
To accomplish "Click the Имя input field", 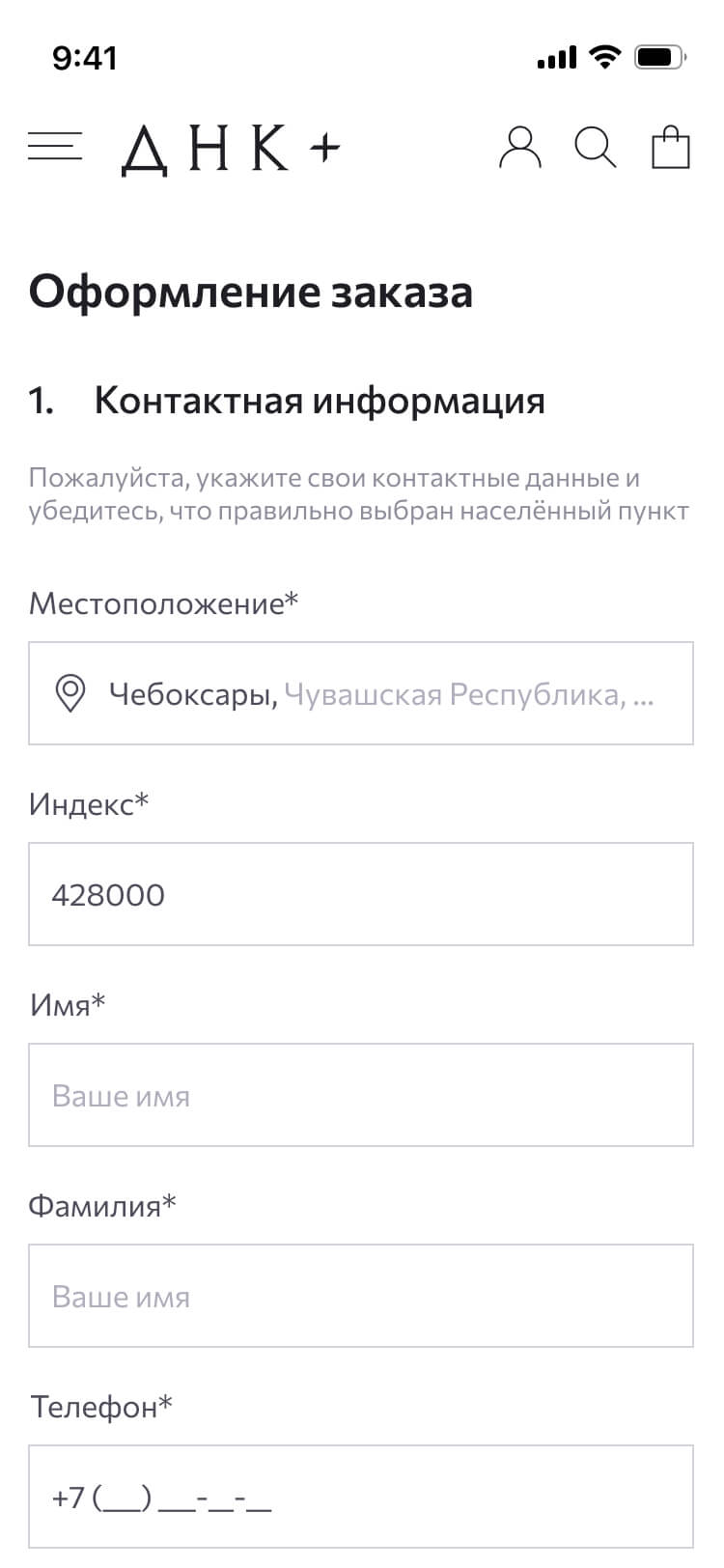I will [x=361, y=1095].
